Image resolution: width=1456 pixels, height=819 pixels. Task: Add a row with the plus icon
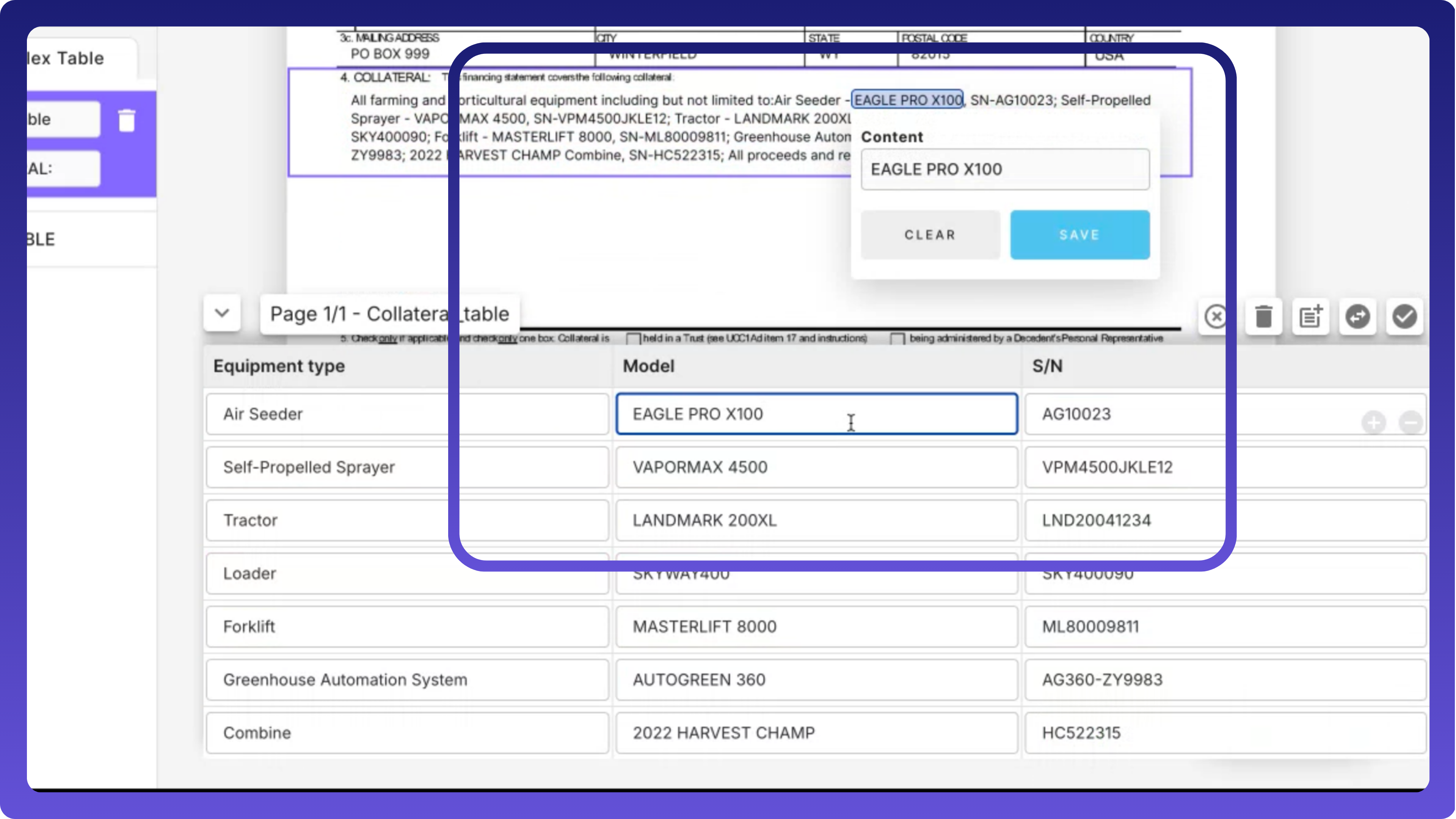click(x=1373, y=422)
